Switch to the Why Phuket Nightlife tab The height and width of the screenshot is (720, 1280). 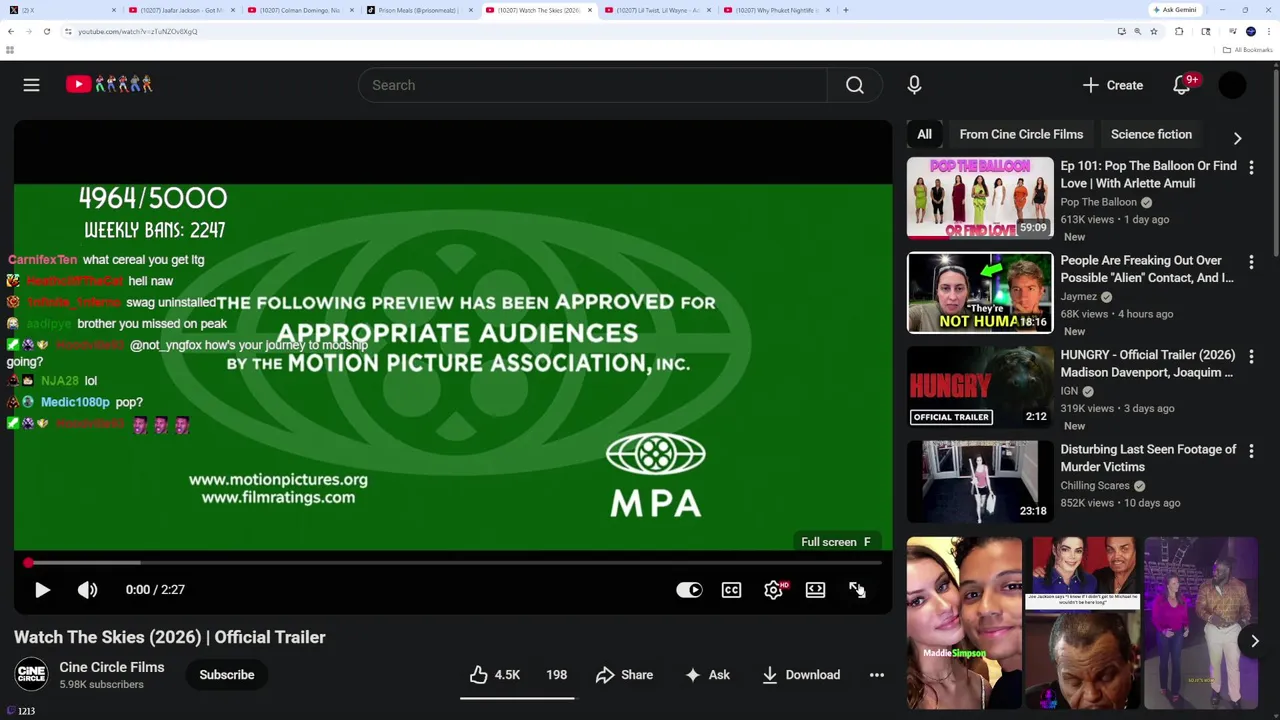pyautogui.click(x=776, y=10)
